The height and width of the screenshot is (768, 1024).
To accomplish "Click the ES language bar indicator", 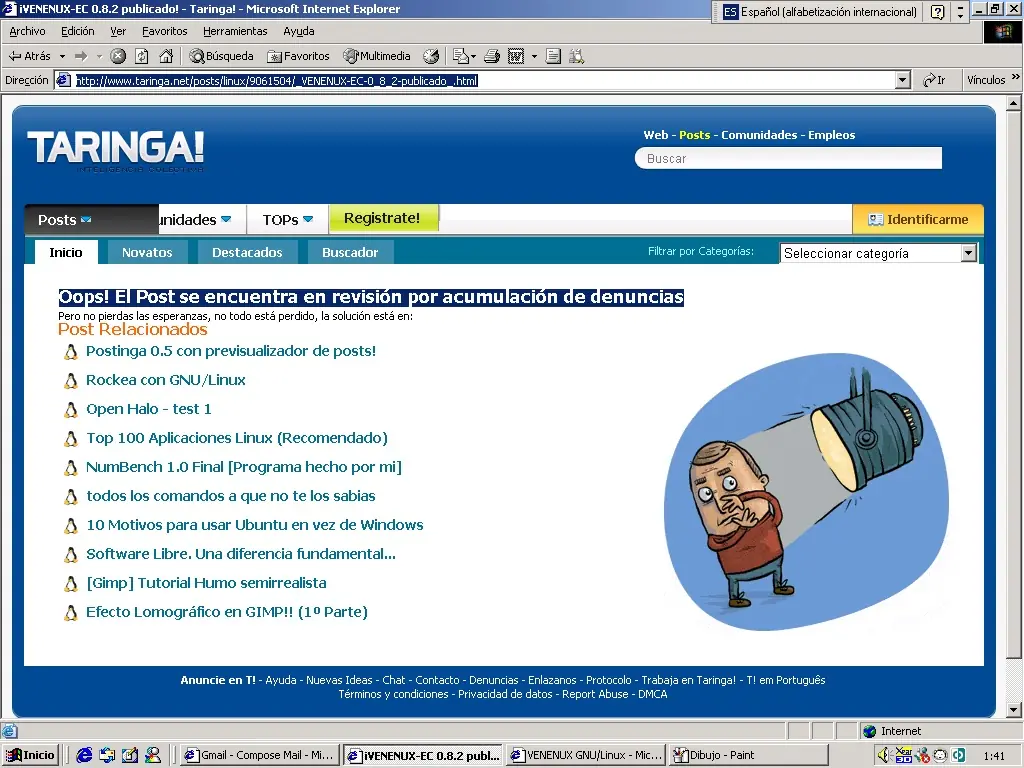I will click(x=730, y=12).
